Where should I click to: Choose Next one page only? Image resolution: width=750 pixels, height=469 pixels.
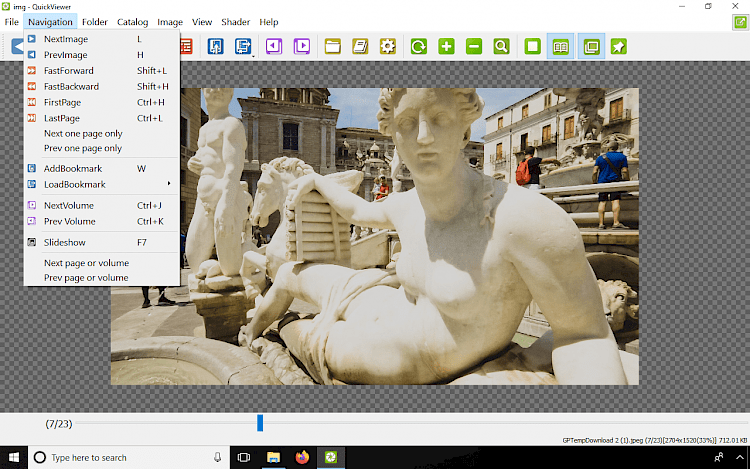point(101,133)
